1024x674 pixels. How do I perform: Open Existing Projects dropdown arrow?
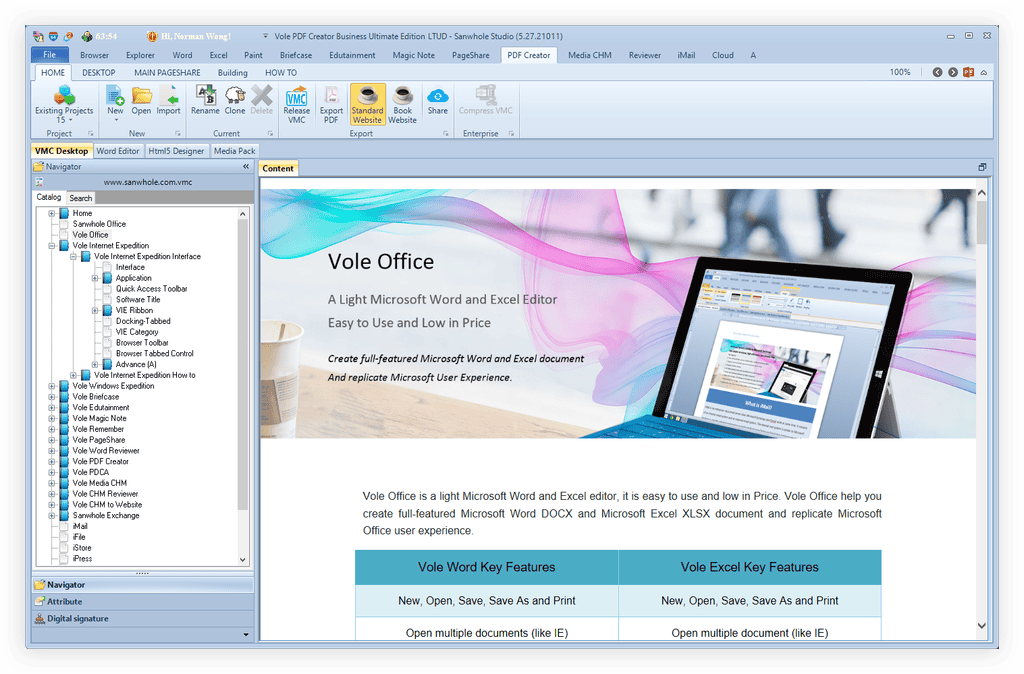coord(71,120)
